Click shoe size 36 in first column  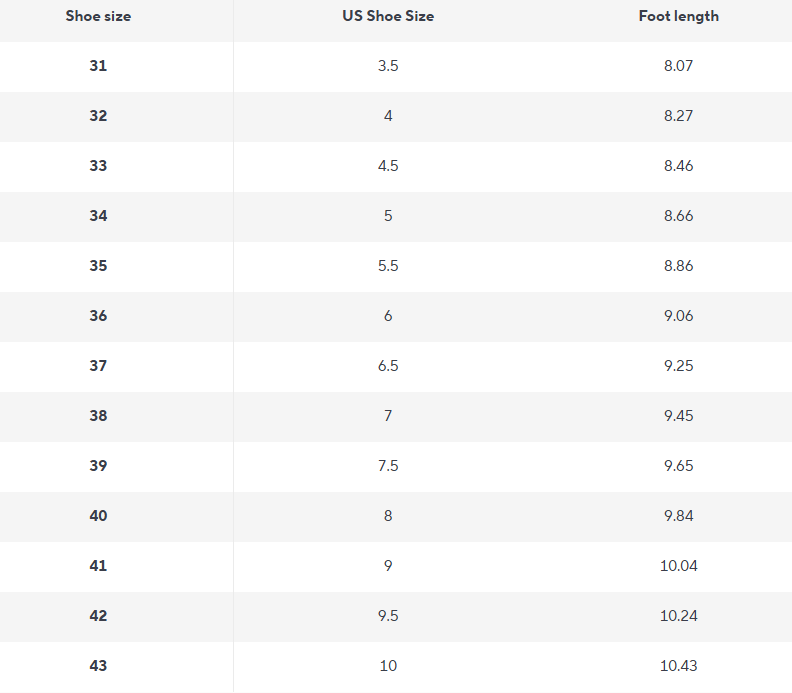click(x=98, y=316)
